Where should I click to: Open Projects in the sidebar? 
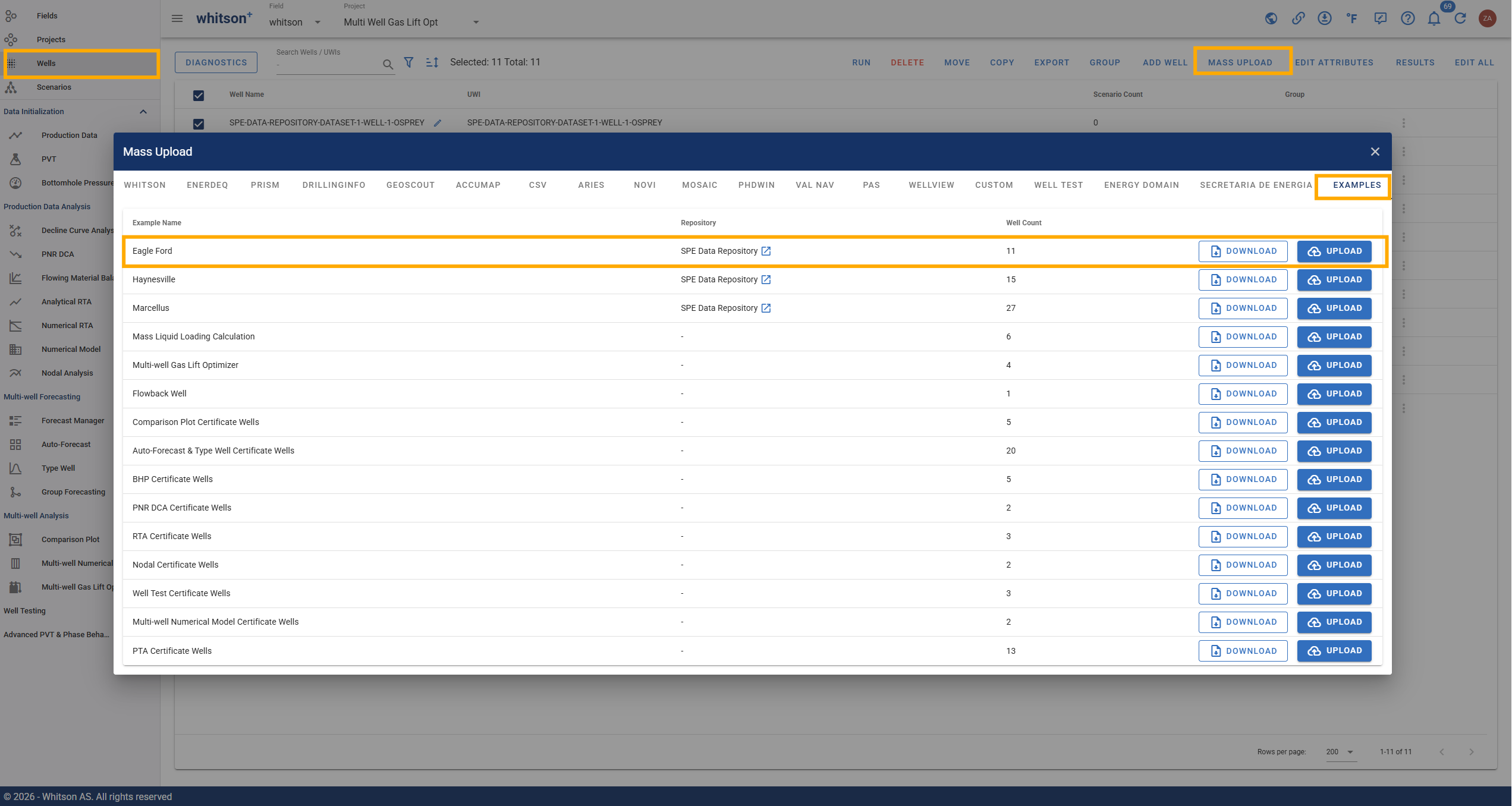tap(51, 40)
